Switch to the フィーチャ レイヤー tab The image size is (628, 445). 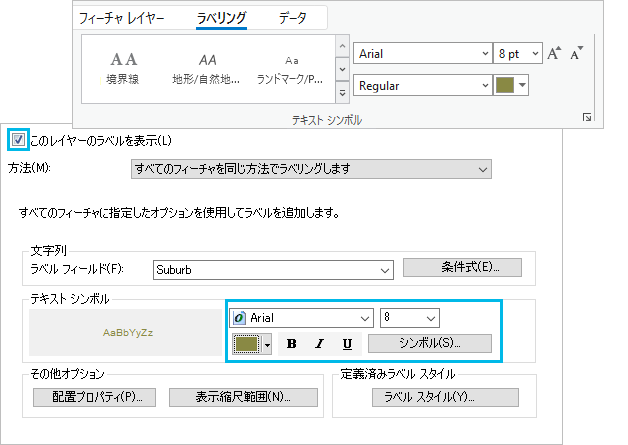point(122,18)
